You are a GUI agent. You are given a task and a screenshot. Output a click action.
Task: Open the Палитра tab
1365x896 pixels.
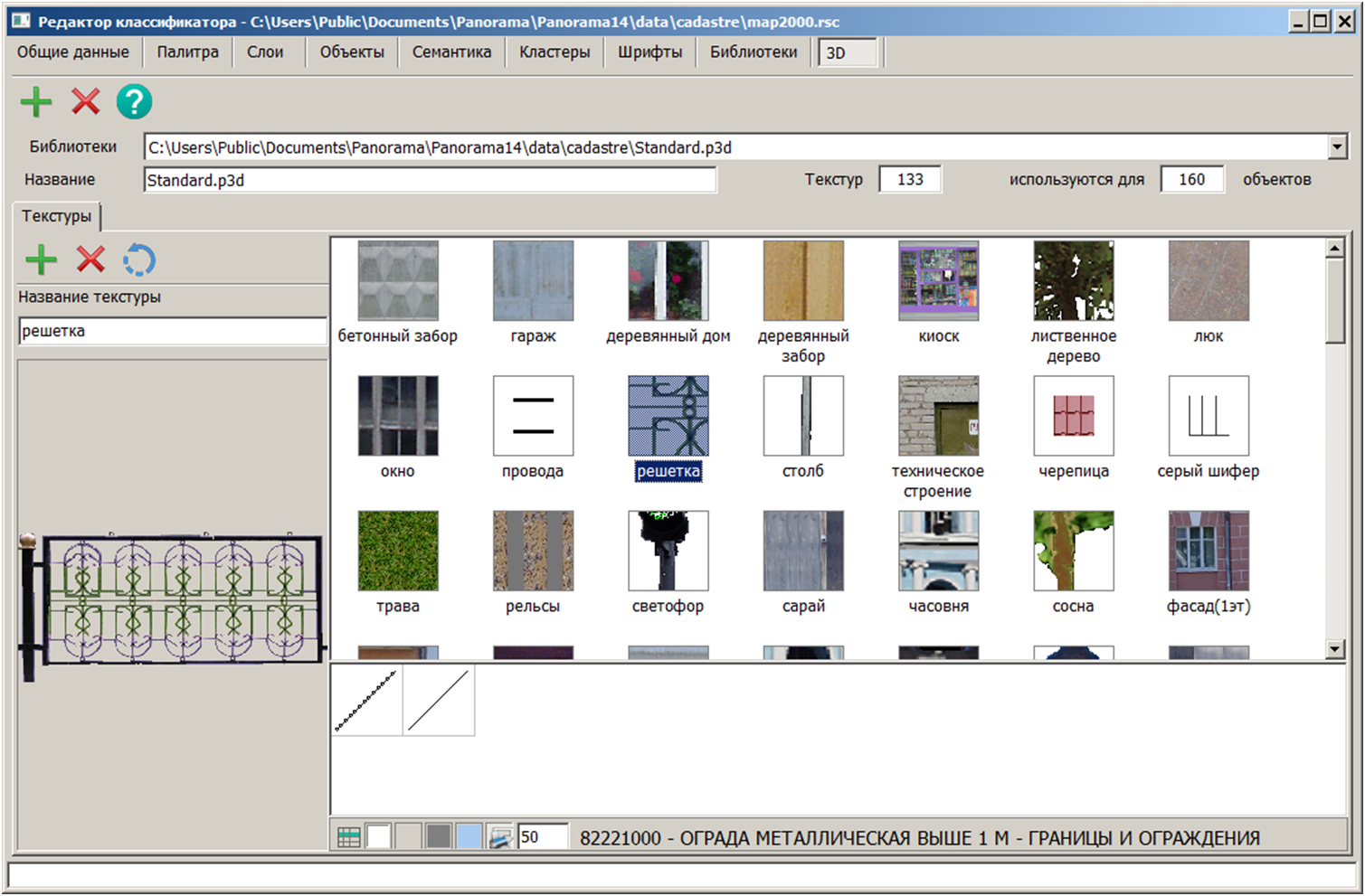coord(187,52)
